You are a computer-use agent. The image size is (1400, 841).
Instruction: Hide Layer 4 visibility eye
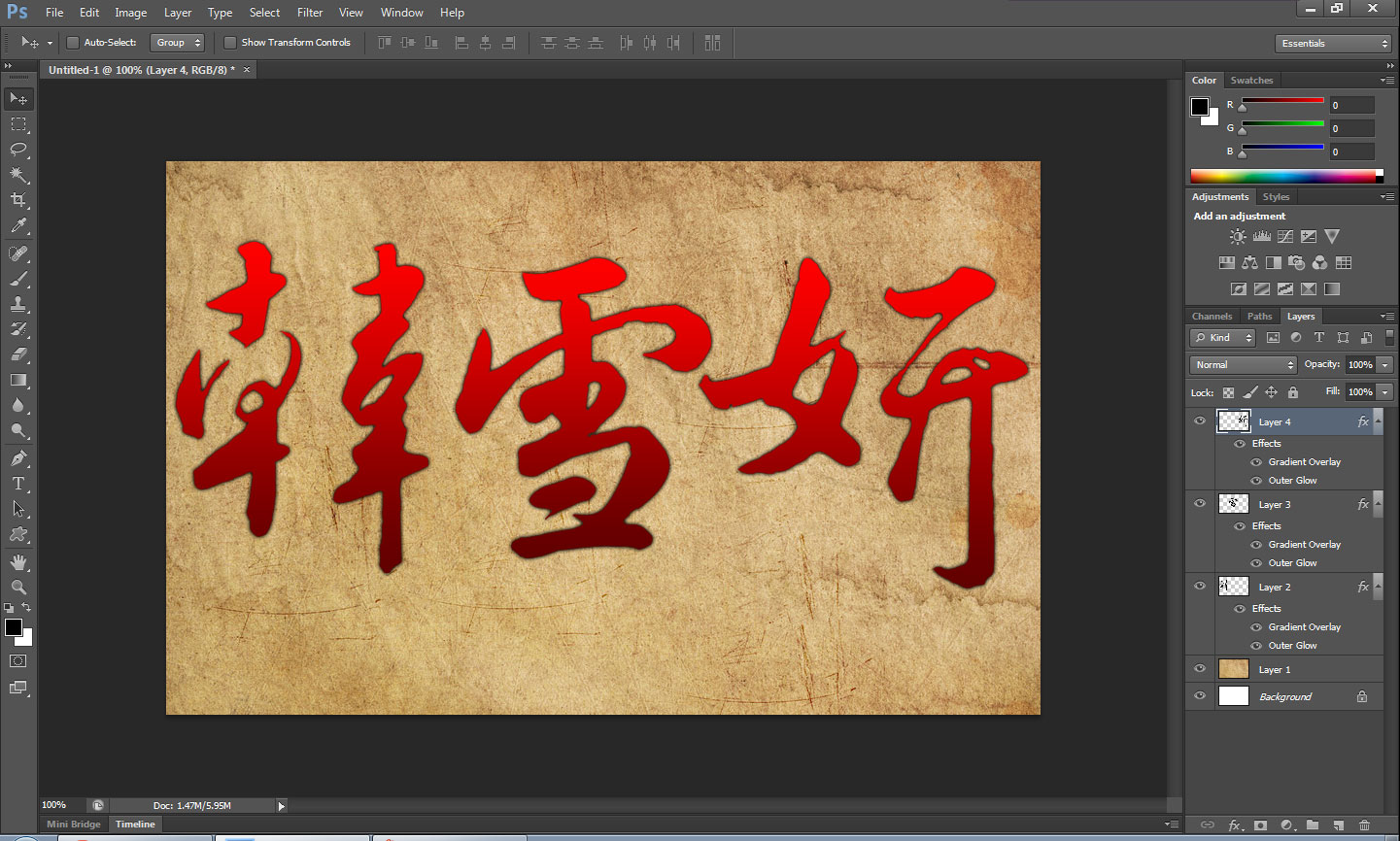coord(1200,421)
